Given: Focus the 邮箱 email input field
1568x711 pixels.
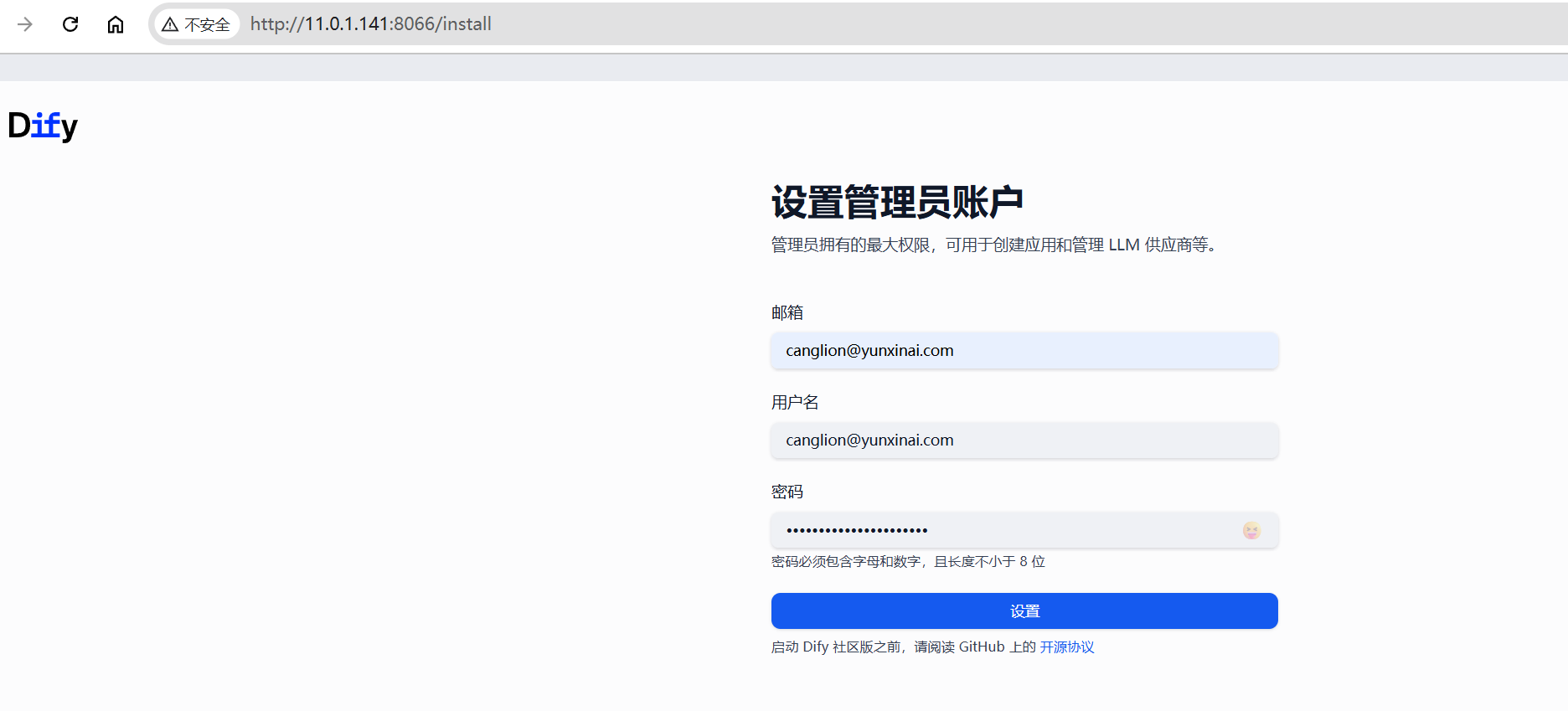Looking at the screenshot, I should (x=1024, y=351).
